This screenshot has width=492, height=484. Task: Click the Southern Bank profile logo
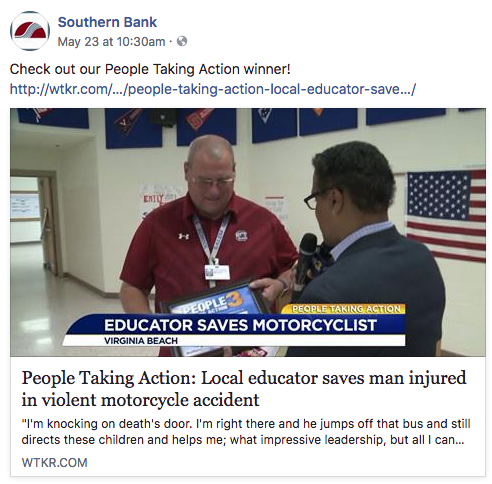pos(30,31)
